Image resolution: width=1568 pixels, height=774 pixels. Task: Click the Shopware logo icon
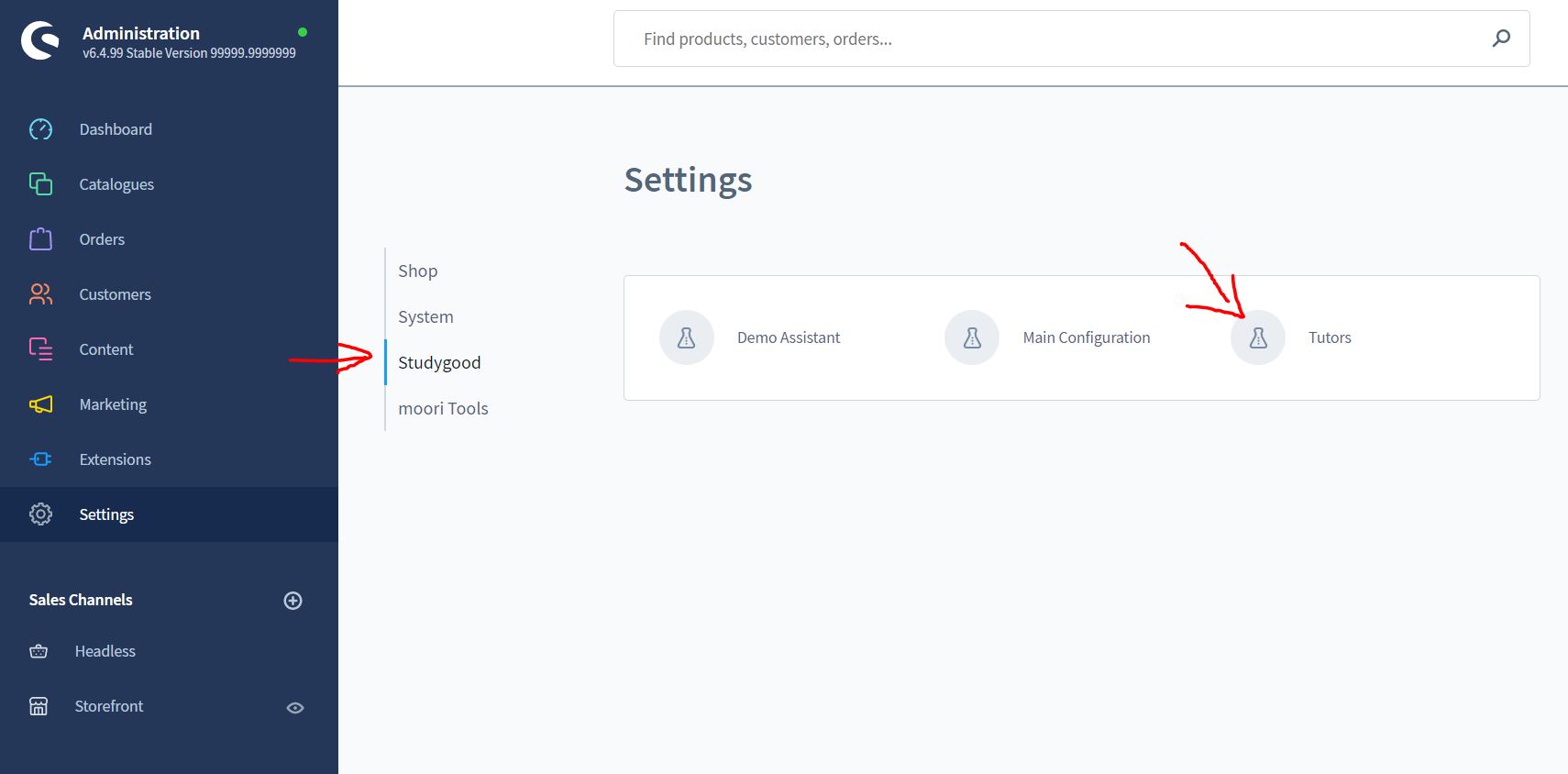(x=40, y=41)
